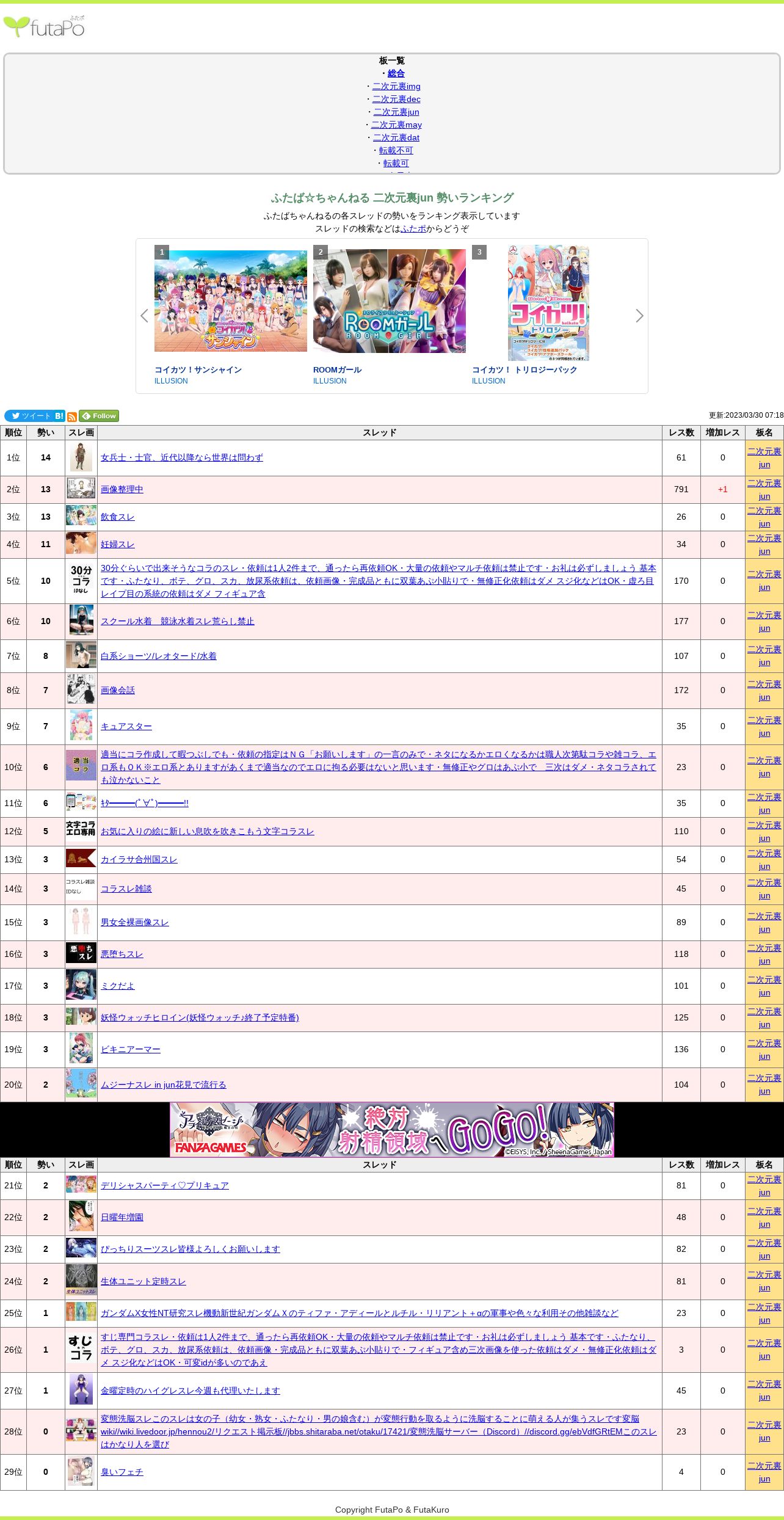Click レス数 column header in top table

pyautogui.click(x=681, y=432)
